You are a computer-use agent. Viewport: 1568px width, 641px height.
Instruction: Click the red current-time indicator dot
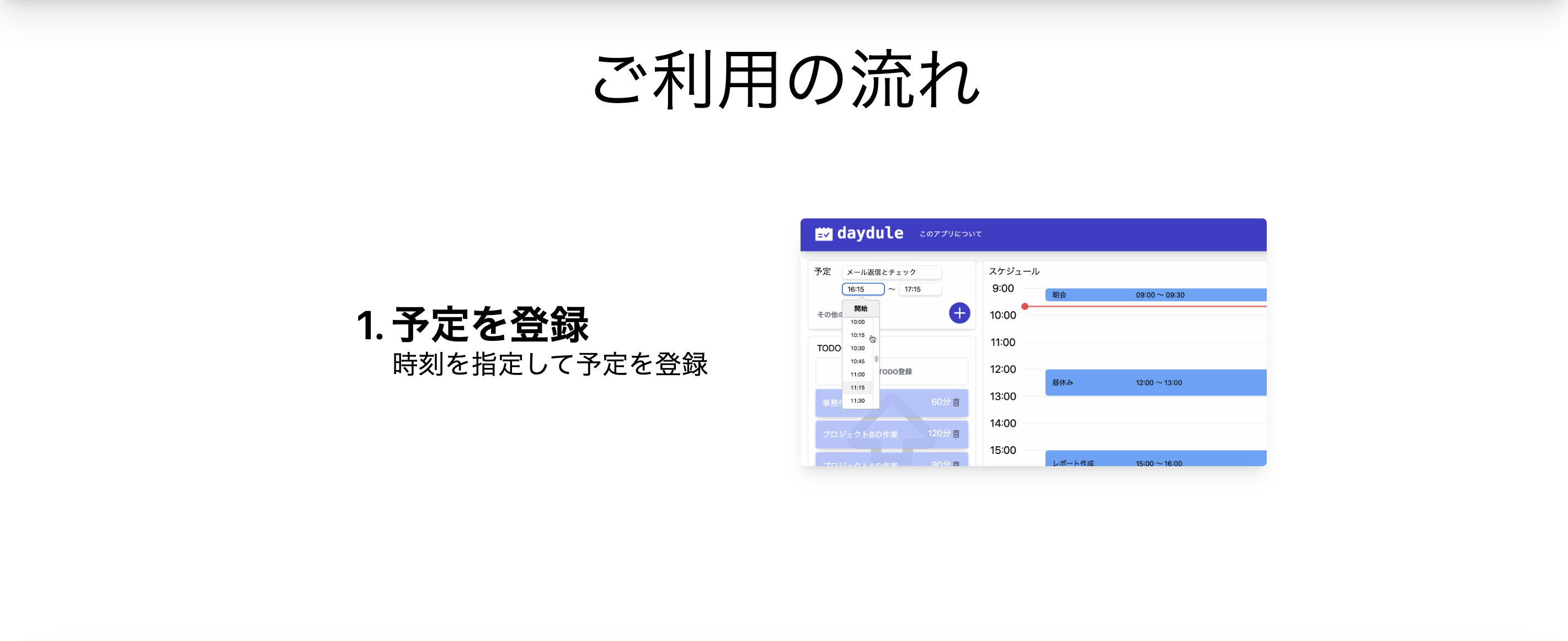[1026, 306]
